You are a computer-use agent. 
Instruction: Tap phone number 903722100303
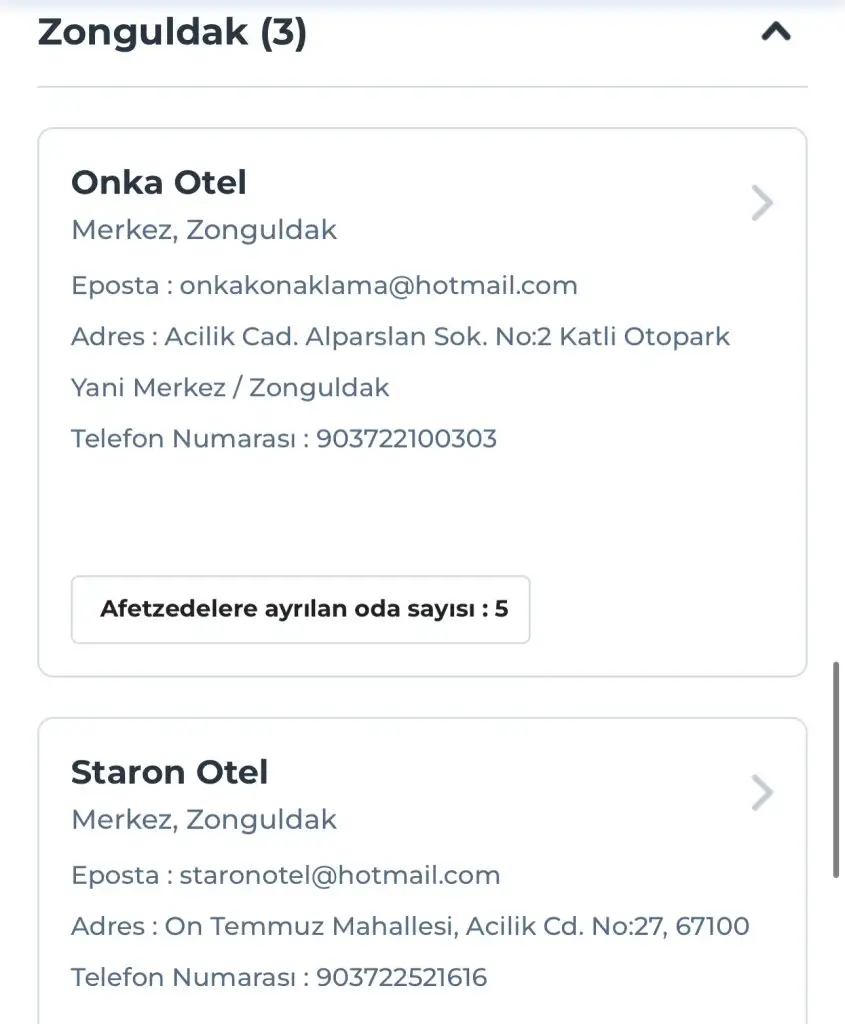click(x=406, y=439)
